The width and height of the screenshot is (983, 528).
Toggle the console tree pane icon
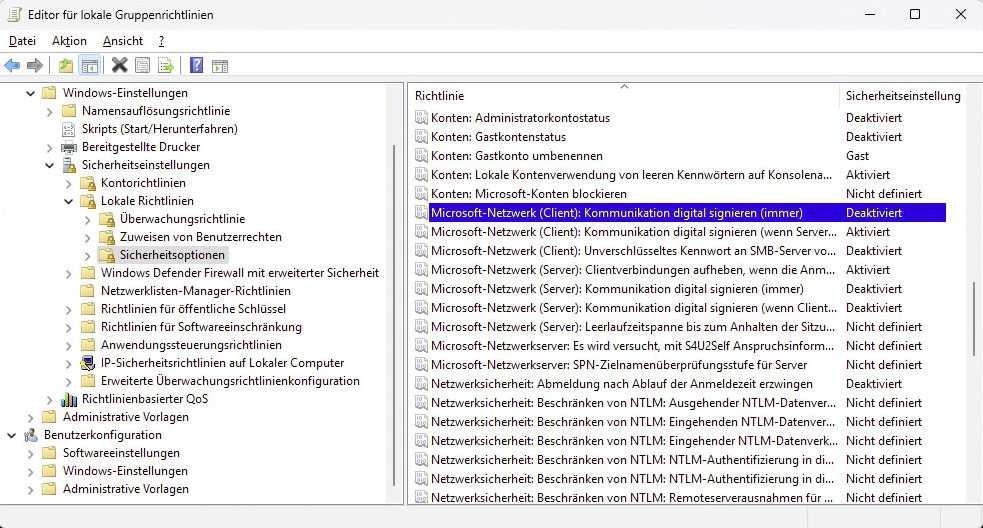click(x=90, y=65)
